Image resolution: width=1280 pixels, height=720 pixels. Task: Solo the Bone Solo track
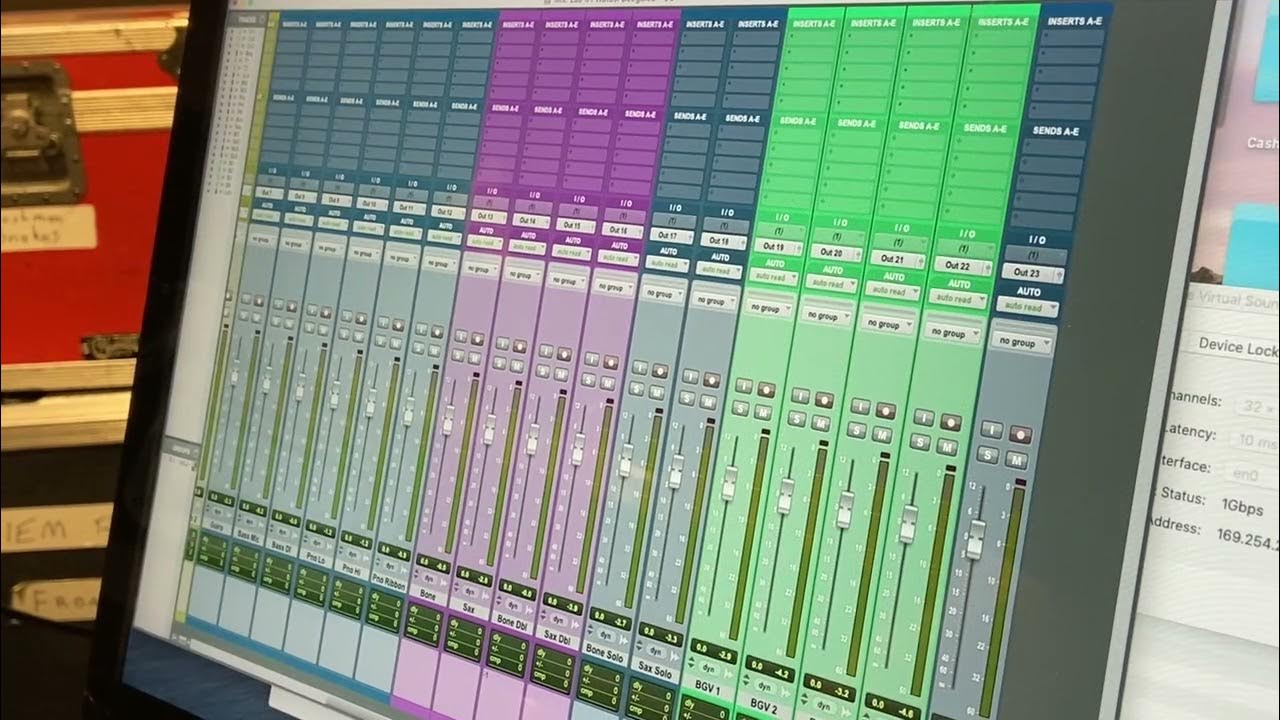pyautogui.click(x=637, y=390)
